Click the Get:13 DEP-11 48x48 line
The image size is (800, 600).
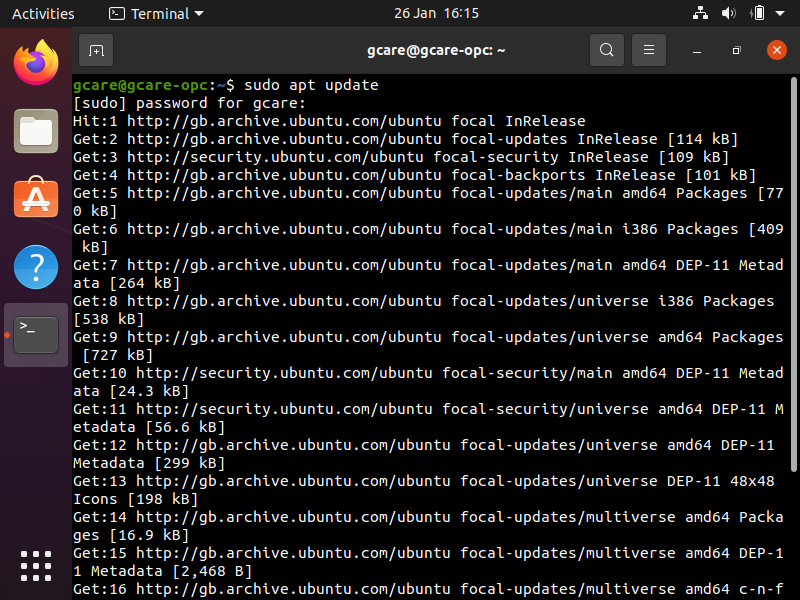point(423,481)
